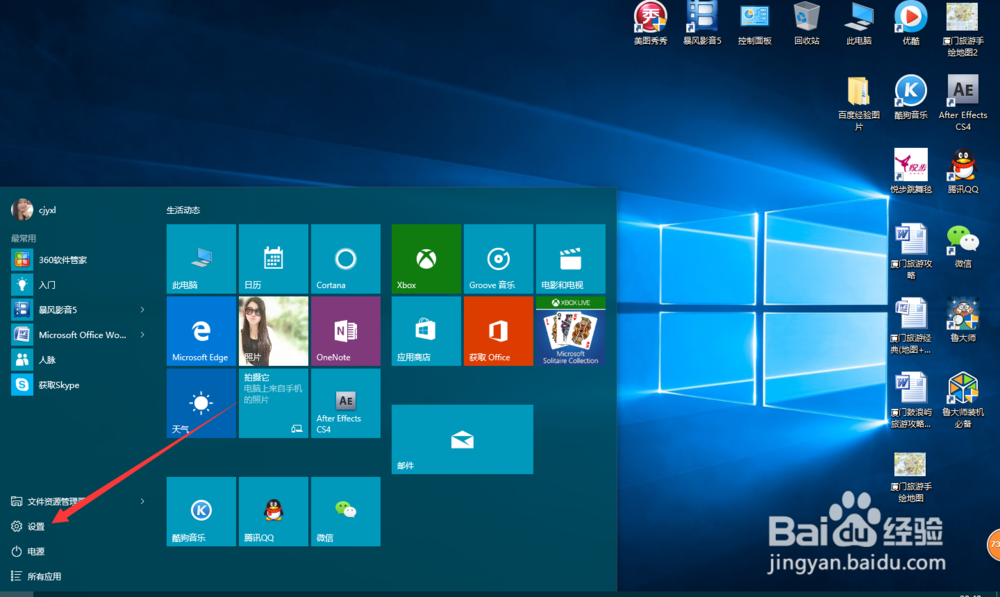Open 厦门旅游经典(地图+... document on desktop
This screenshot has height=597, width=1000.
[x=911, y=326]
